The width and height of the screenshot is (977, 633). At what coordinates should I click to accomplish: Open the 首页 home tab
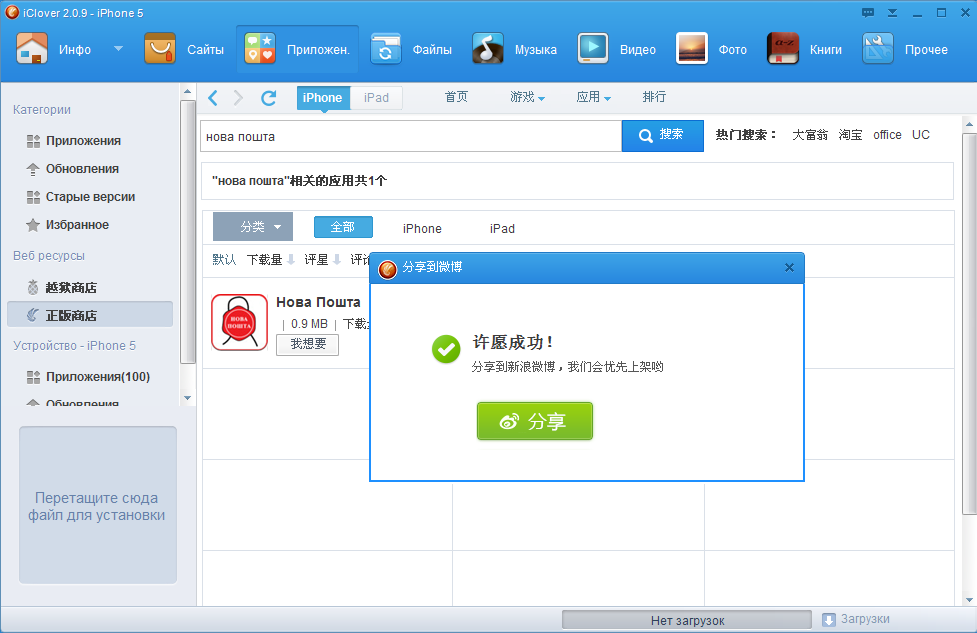tap(456, 97)
